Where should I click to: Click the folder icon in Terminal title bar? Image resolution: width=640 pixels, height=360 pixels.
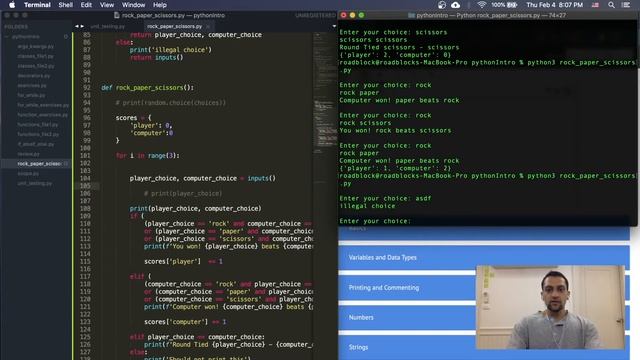411,15
